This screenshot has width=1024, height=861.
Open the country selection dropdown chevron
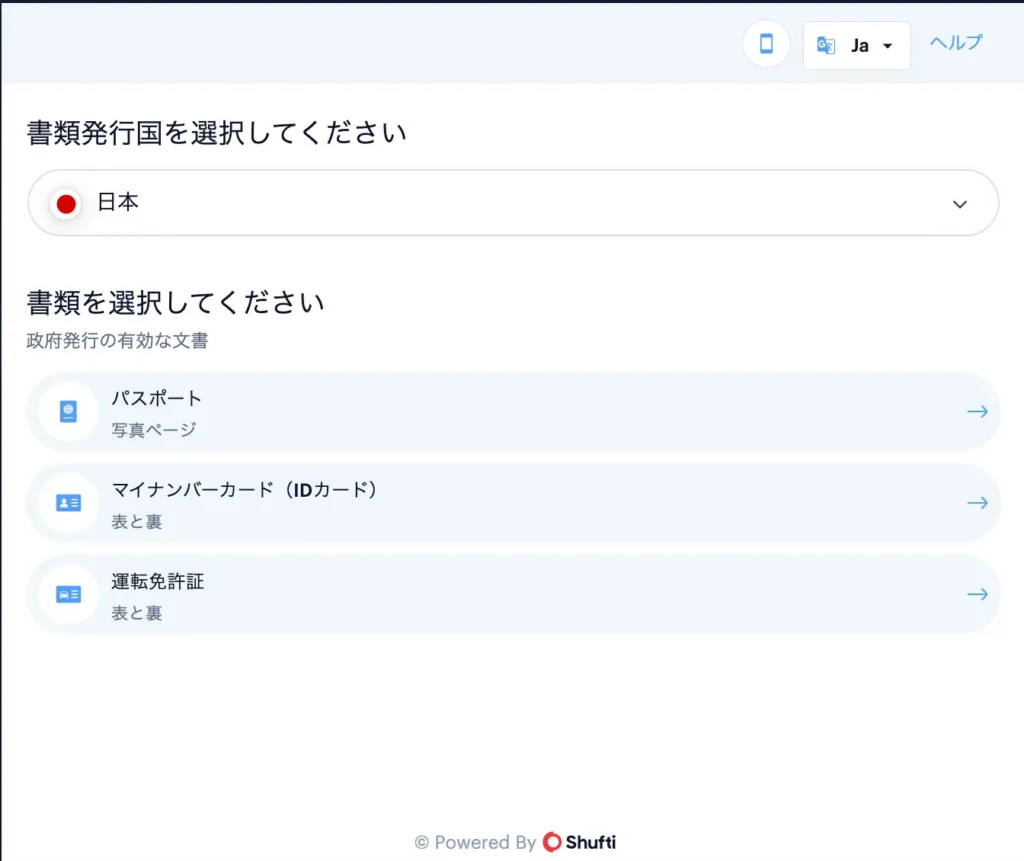[x=959, y=203]
